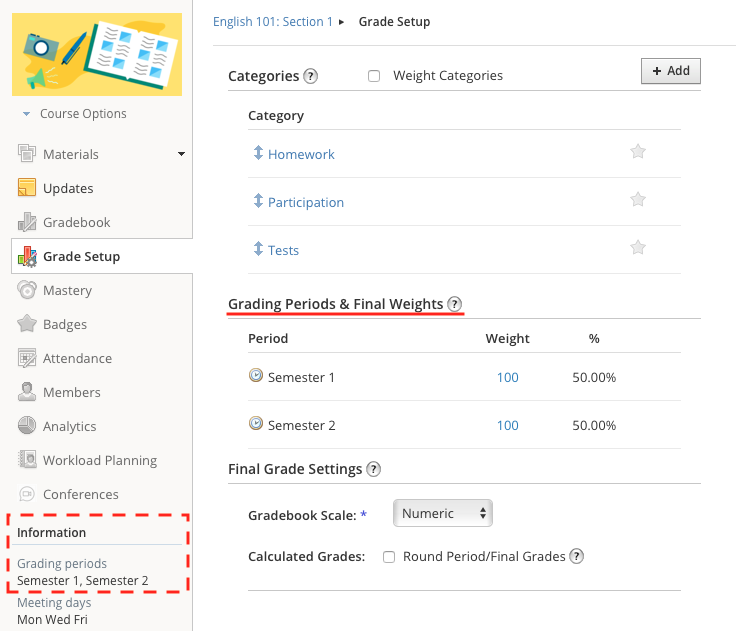
Task: Go to Attendance in the sidebar
Action: [77, 358]
